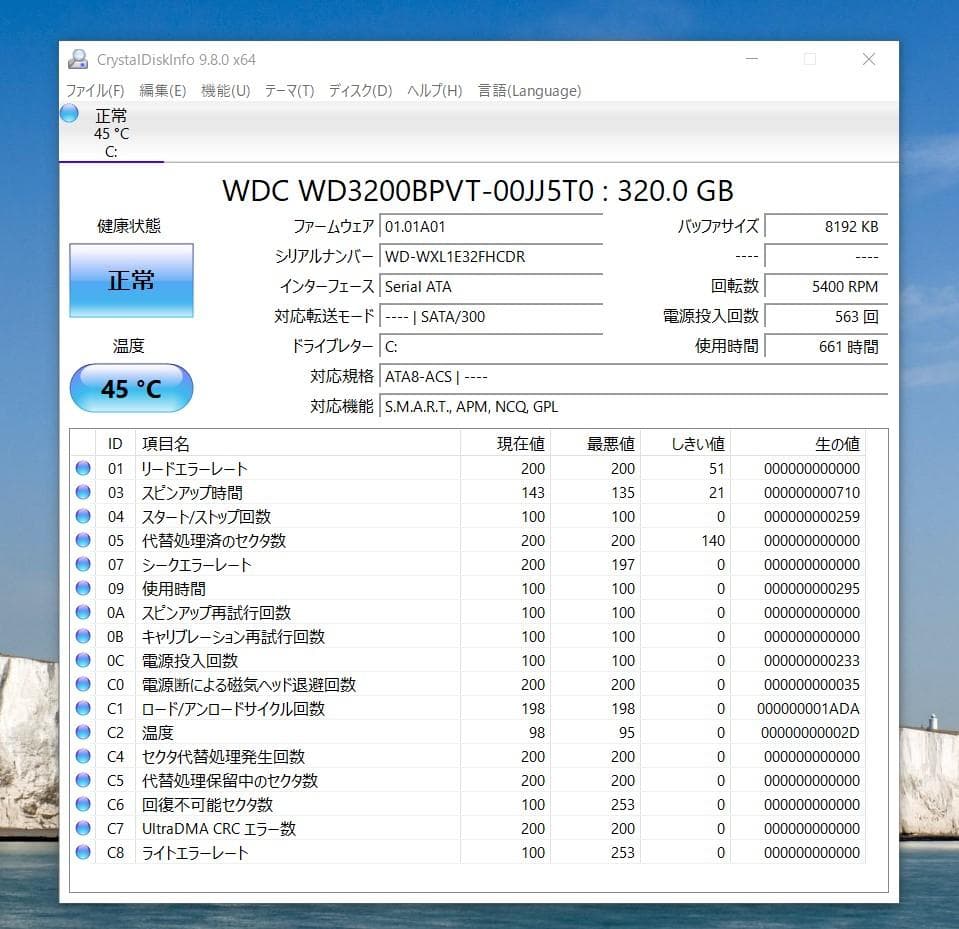
Task: Select the ロード/アンロードサイクル回数 attribute name
Action: point(233,708)
